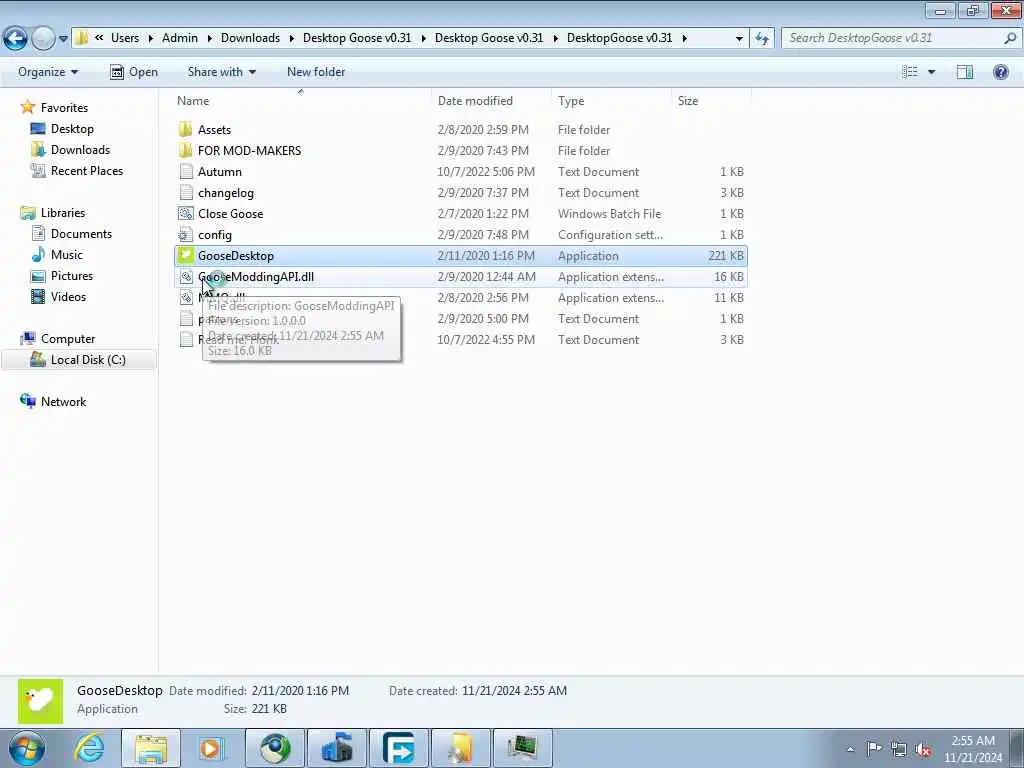
Task: Expand the arrow after Admin breadcrumb
Action: click(210, 39)
